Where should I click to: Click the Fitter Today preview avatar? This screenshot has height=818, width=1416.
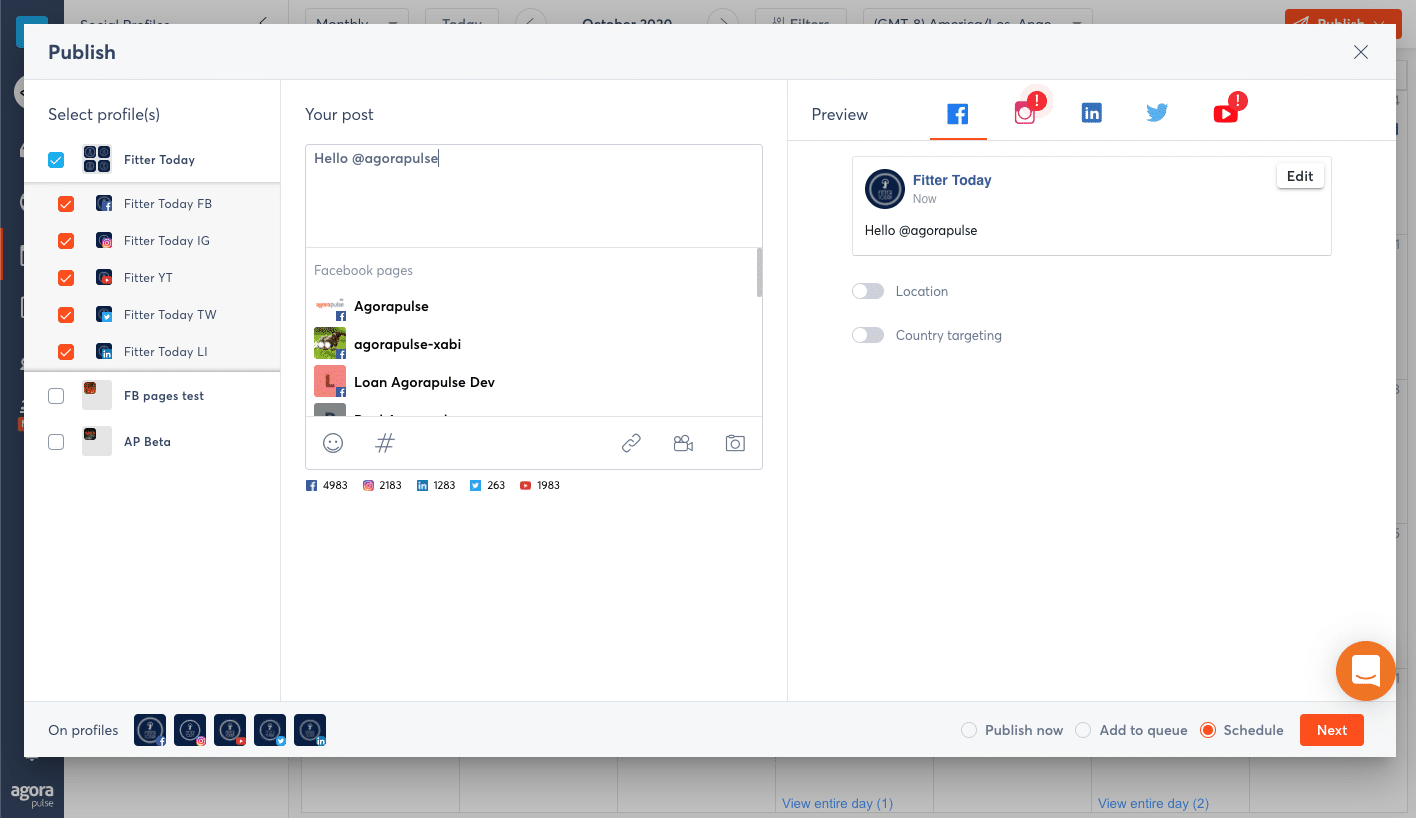(x=885, y=189)
